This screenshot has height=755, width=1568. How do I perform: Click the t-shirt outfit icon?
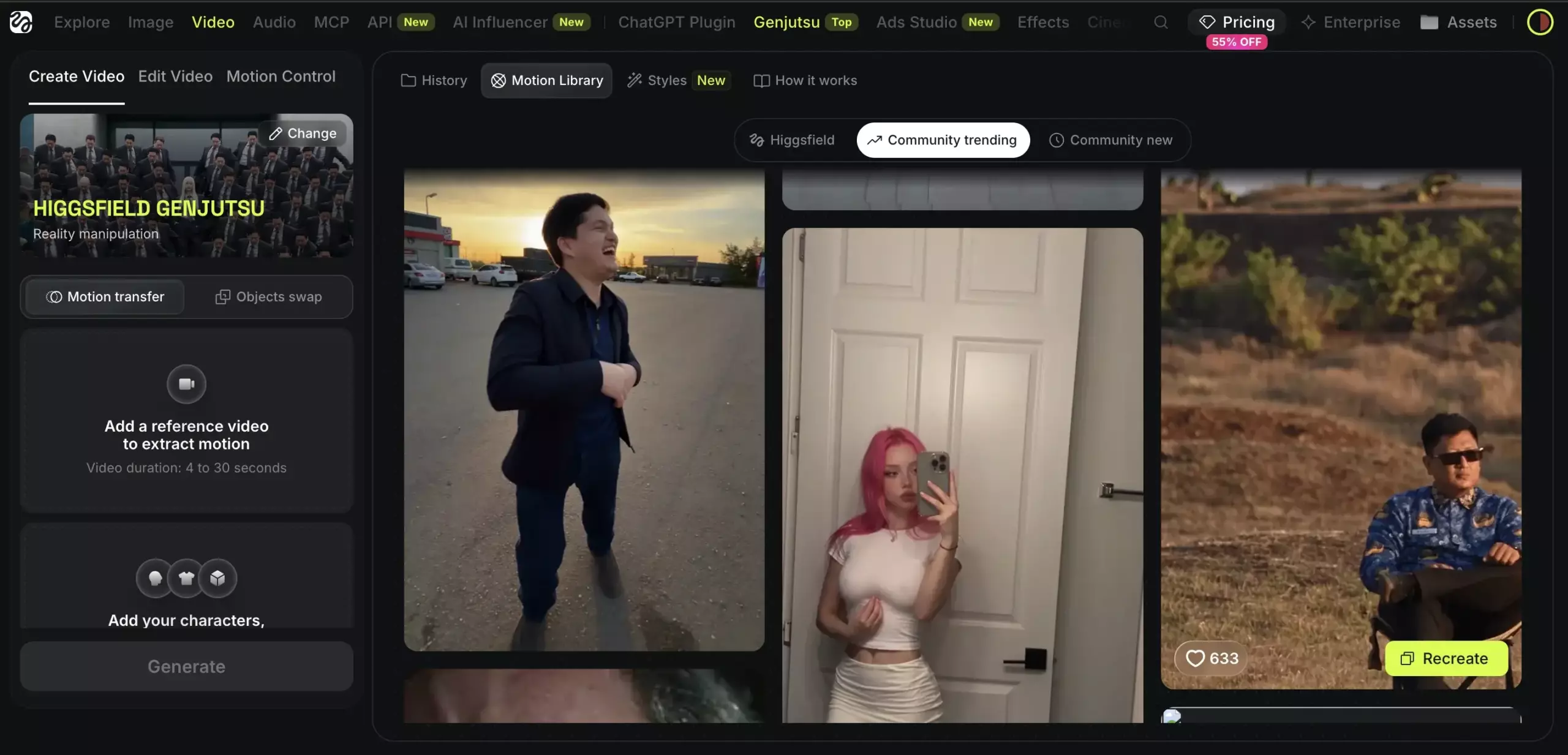186,578
